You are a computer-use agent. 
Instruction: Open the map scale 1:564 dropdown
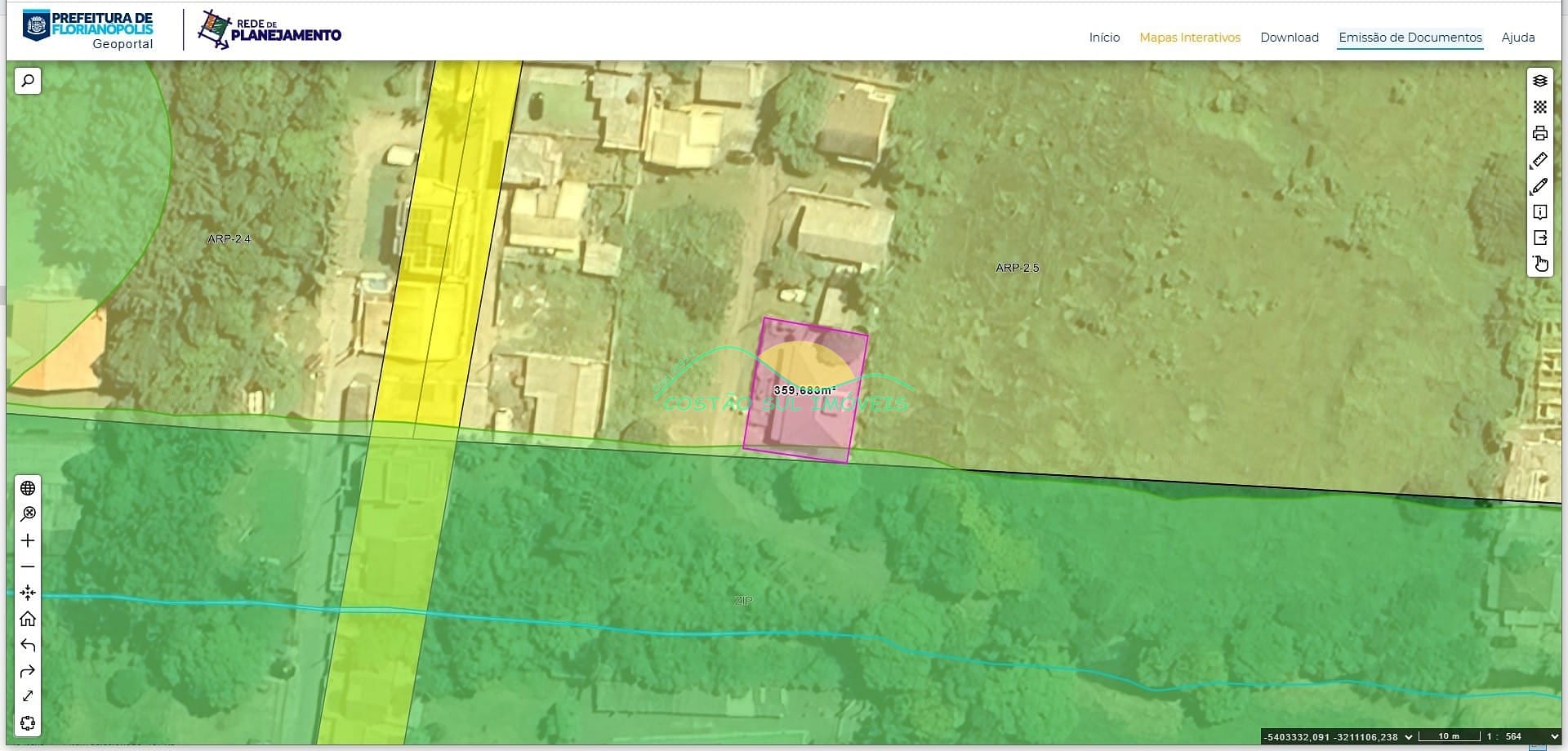coord(1553,736)
